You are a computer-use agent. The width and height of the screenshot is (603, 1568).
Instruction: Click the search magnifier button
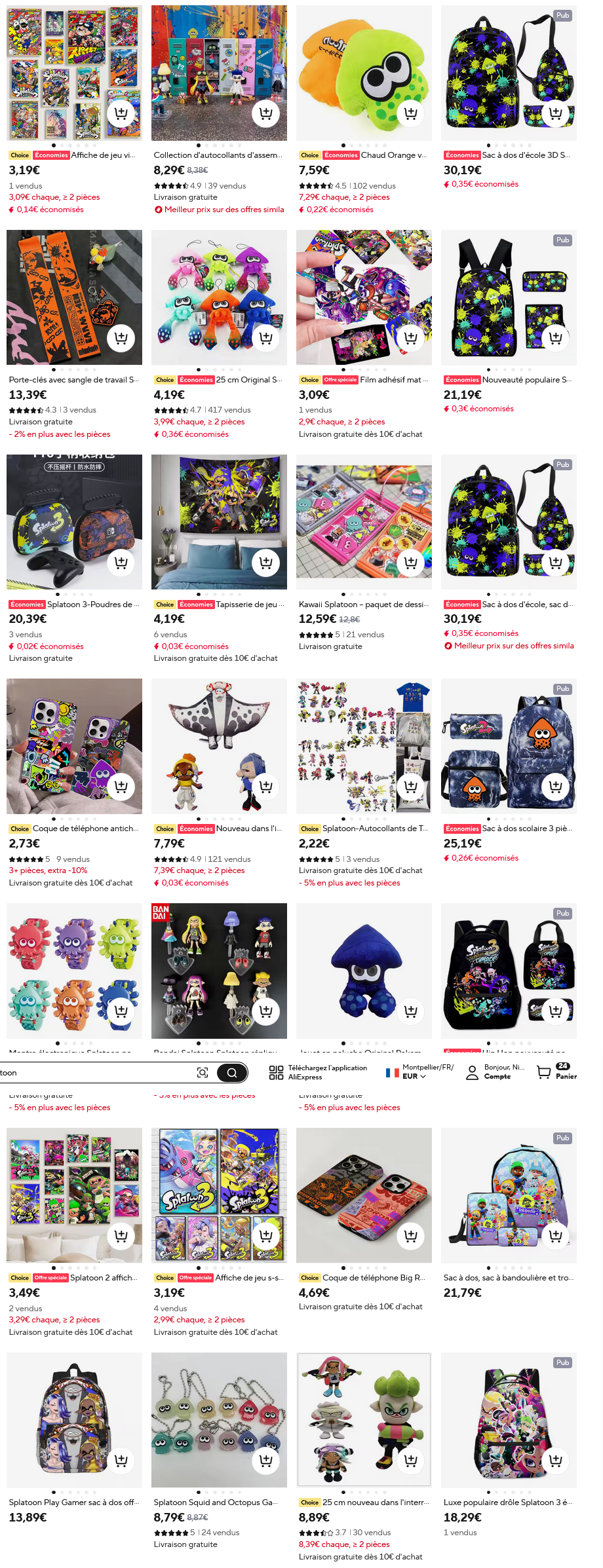232,1072
